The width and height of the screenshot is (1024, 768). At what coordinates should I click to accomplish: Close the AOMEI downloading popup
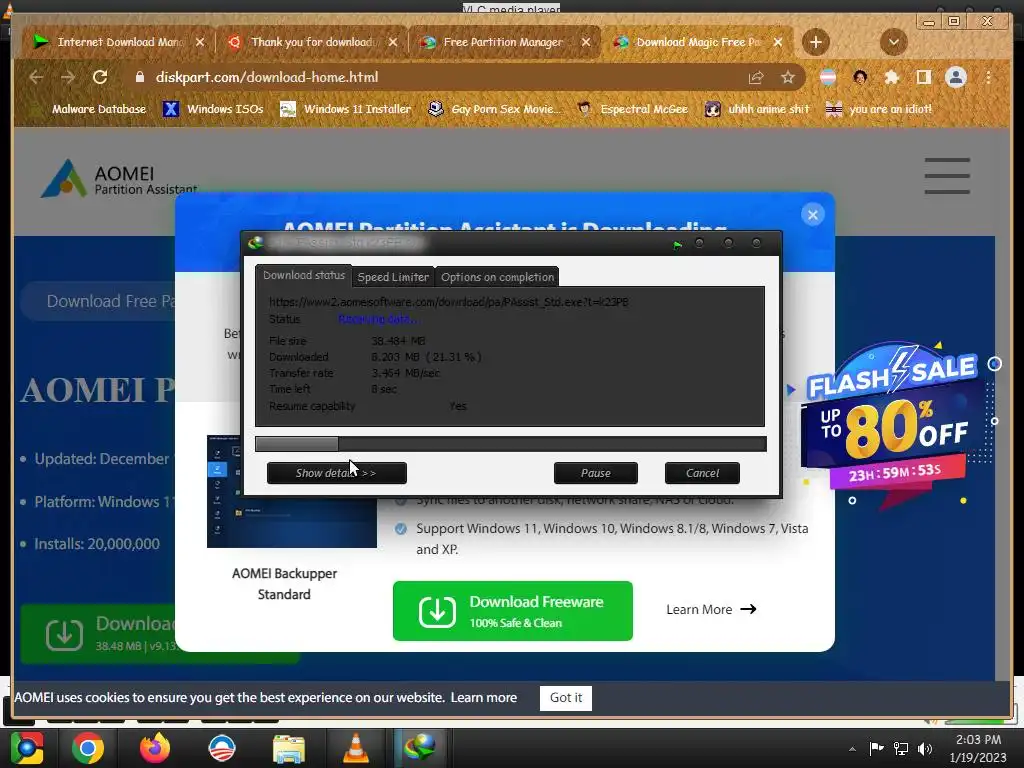click(x=812, y=215)
